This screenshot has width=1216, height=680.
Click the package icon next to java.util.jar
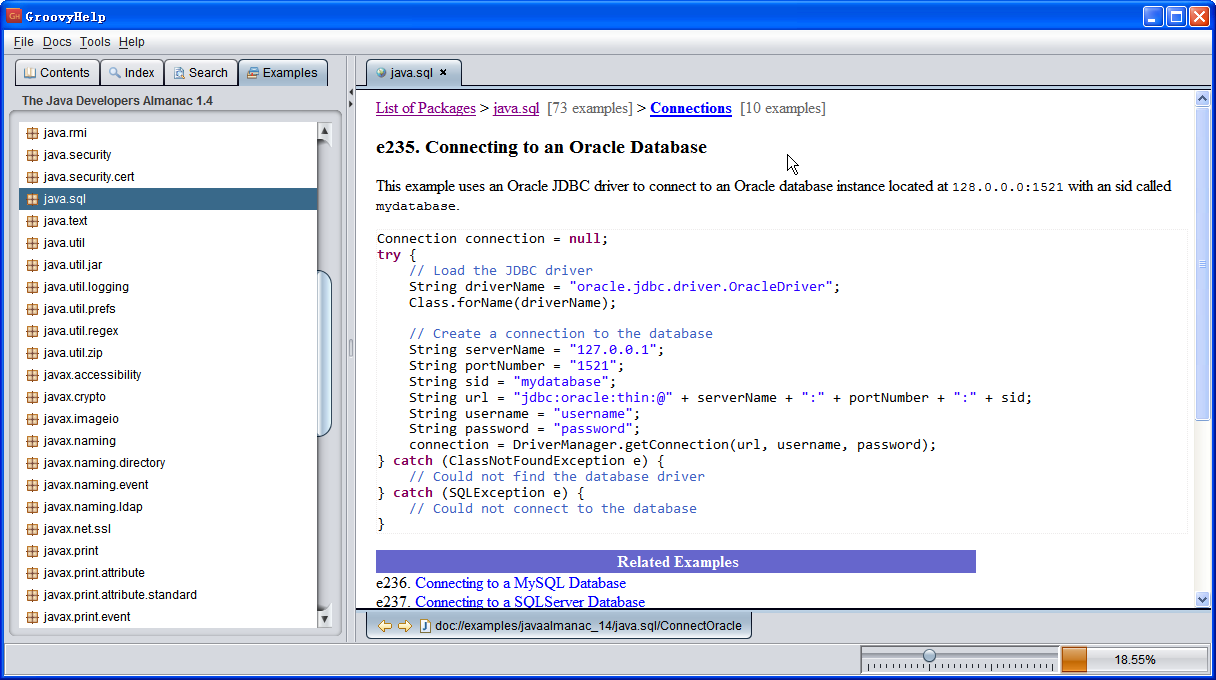point(33,265)
